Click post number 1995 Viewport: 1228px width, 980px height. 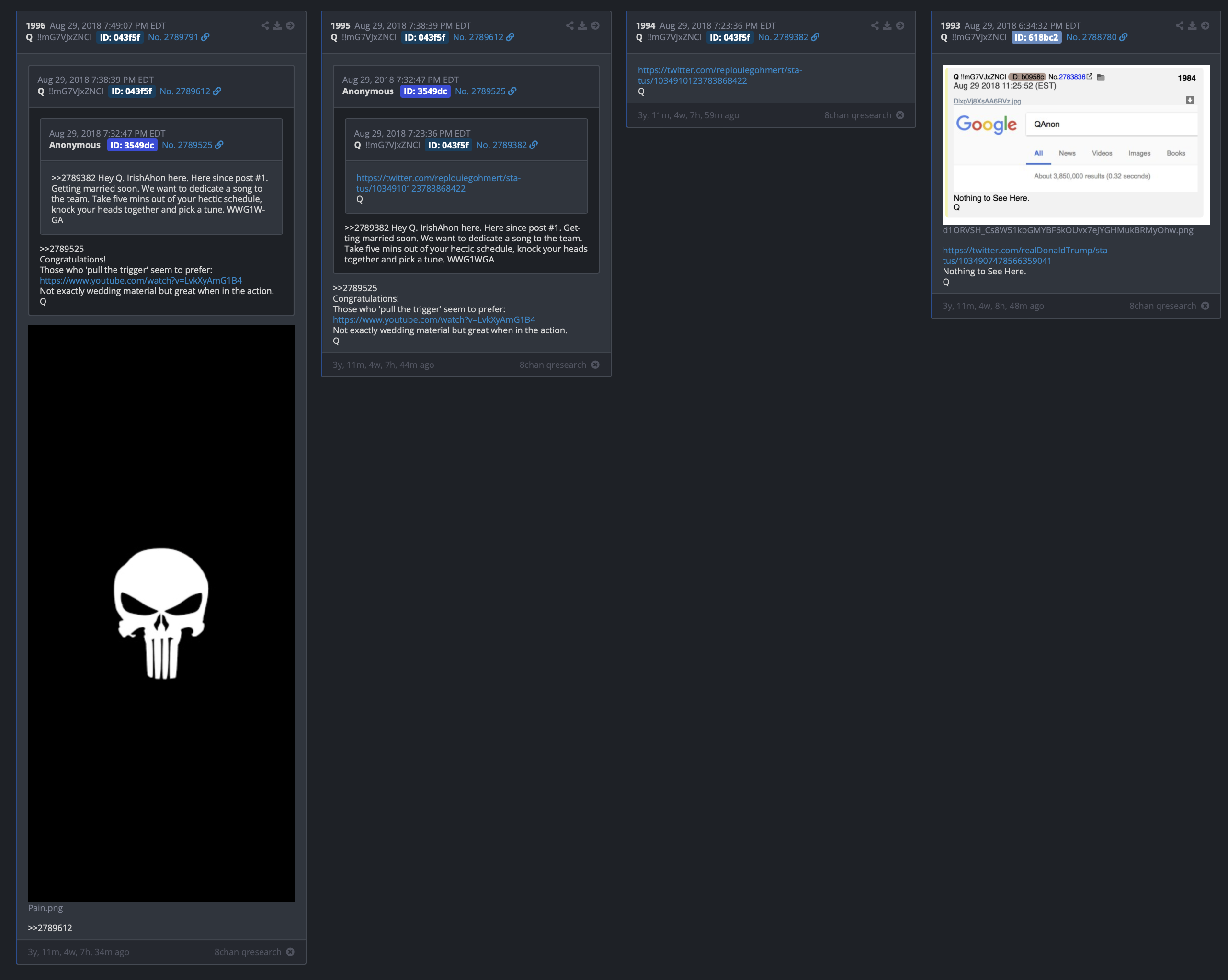point(341,26)
